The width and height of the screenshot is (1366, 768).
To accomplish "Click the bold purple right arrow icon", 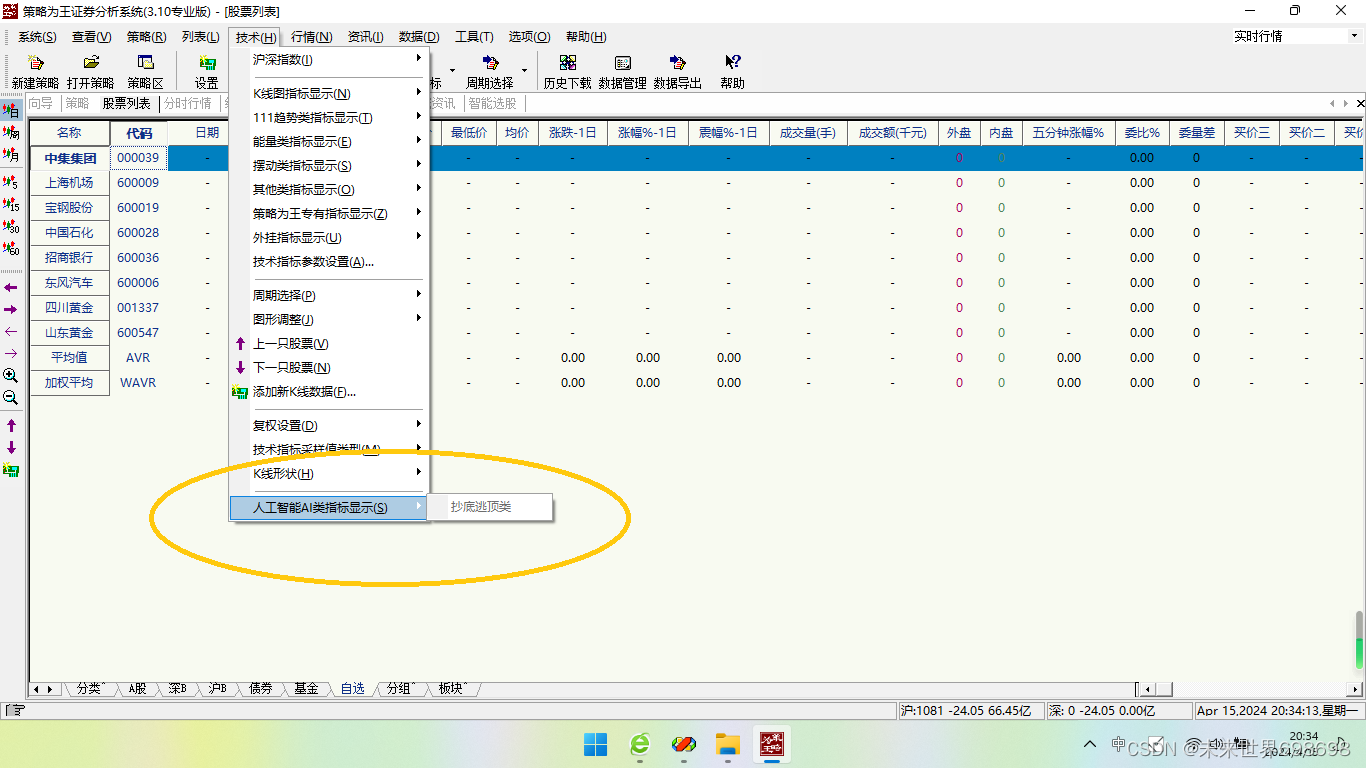I will (x=11, y=310).
